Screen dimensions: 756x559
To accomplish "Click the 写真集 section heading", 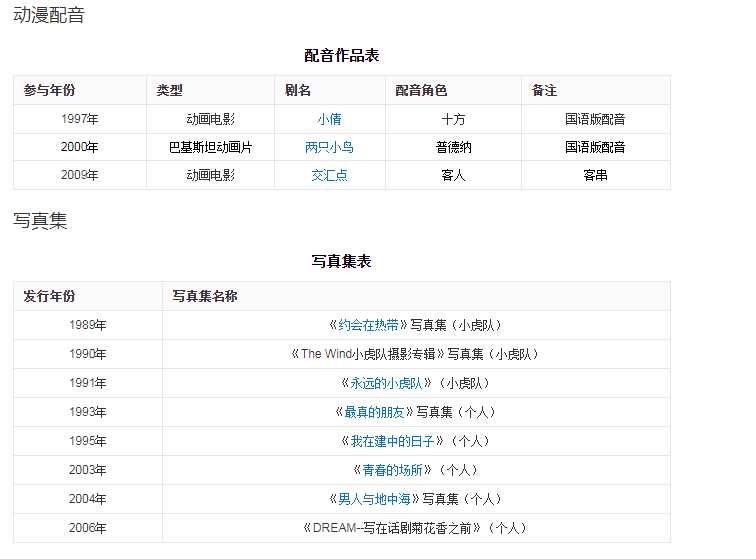I will click(40, 221).
